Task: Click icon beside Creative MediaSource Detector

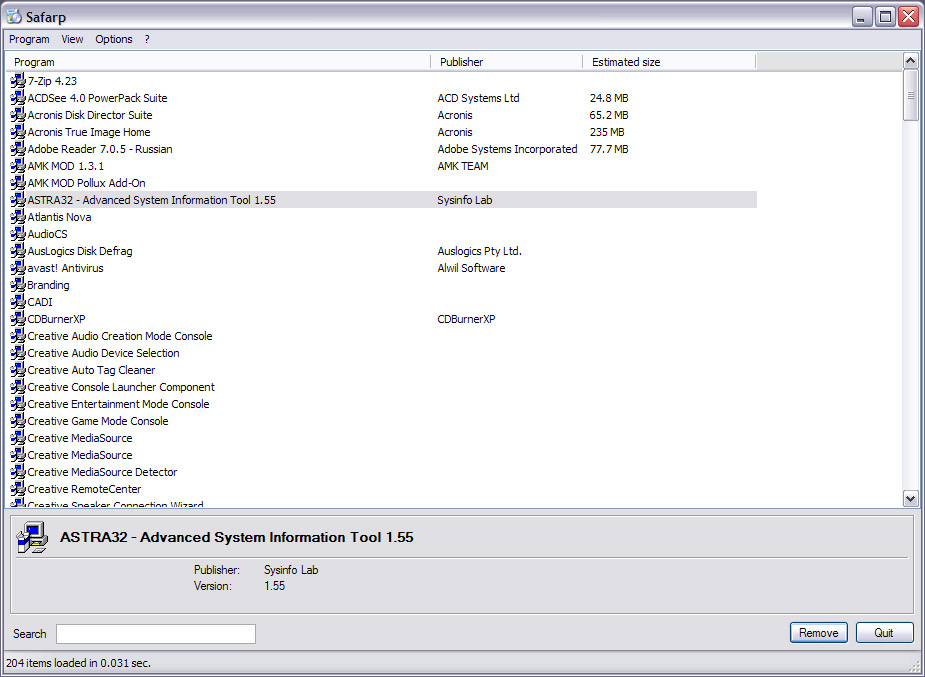Action: 18,472
